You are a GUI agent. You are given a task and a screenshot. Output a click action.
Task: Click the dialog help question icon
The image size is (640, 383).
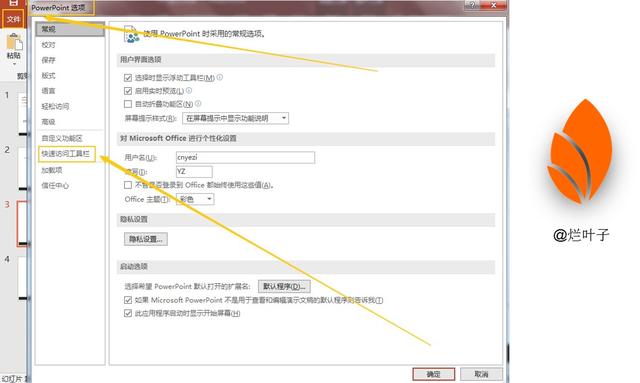[472, 5]
